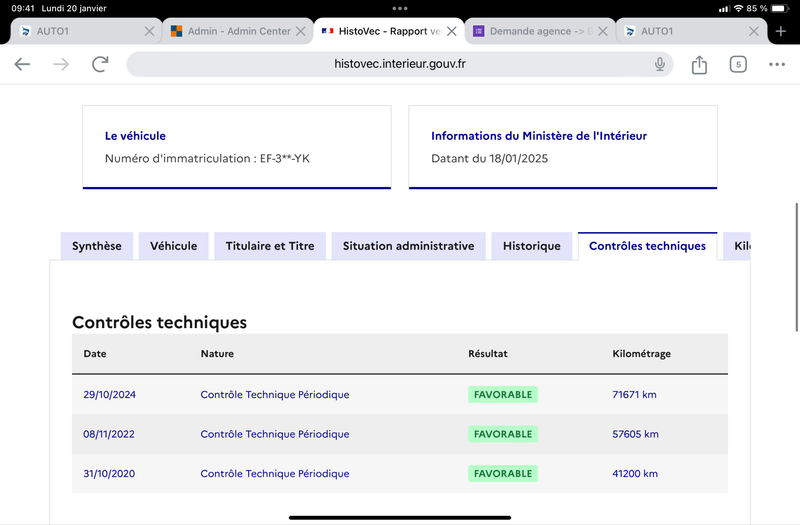Click the Nature column header
The image size is (800, 525).
[x=217, y=354]
